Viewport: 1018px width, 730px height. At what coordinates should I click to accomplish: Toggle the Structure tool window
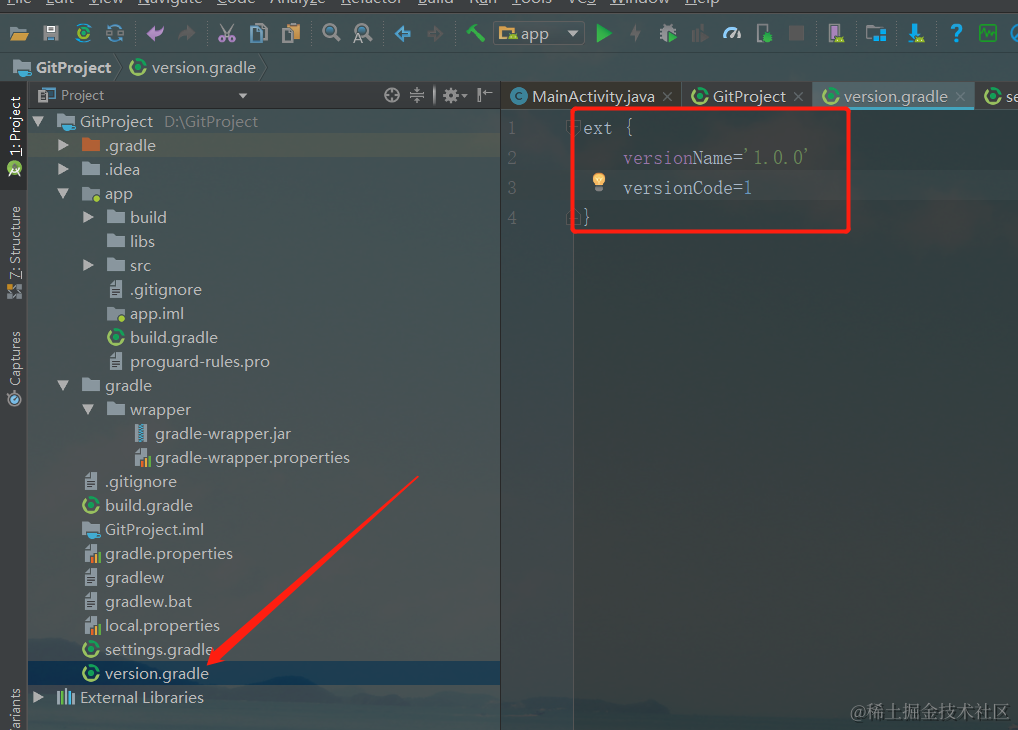click(14, 252)
